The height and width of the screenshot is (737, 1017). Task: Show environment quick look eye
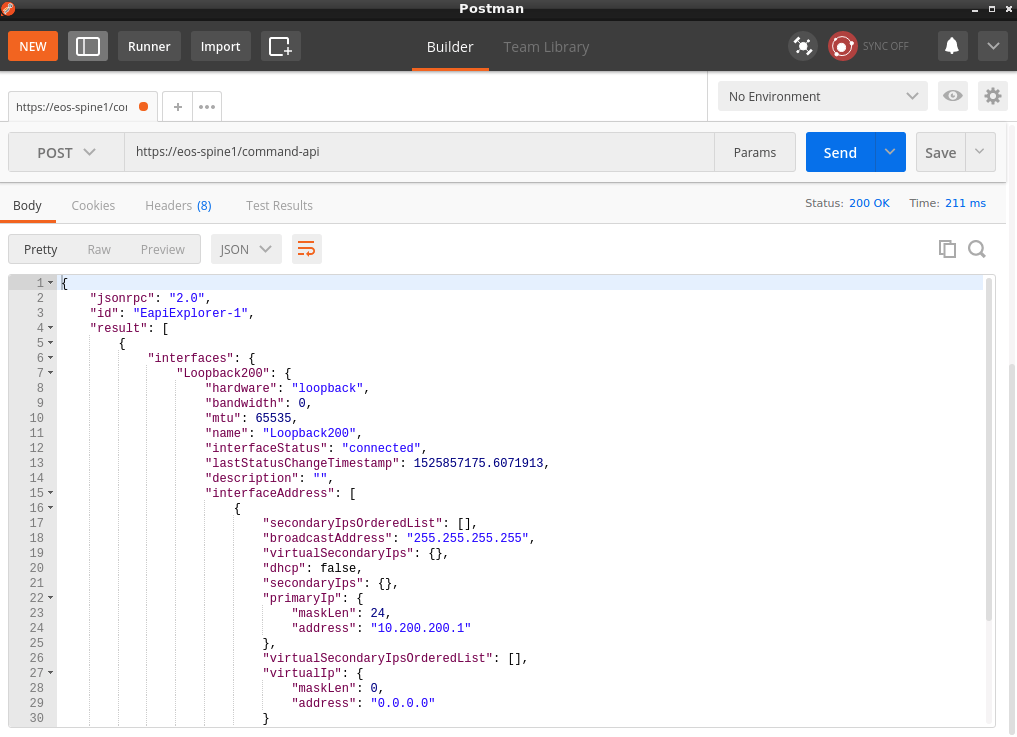tap(953, 96)
